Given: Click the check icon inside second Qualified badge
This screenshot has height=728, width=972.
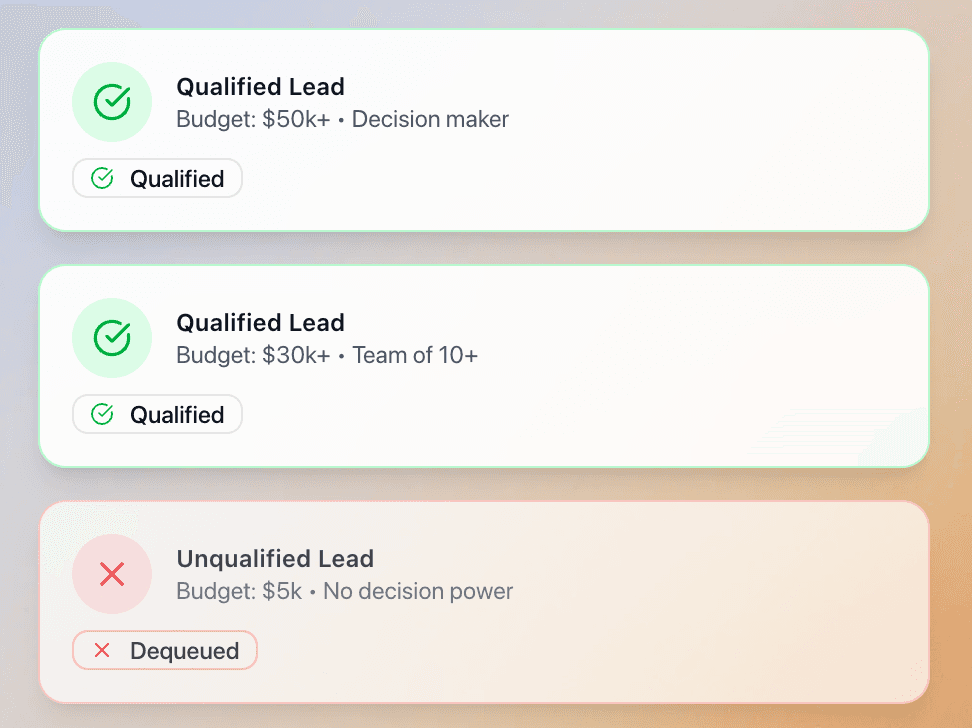Looking at the screenshot, I should point(100,413).
